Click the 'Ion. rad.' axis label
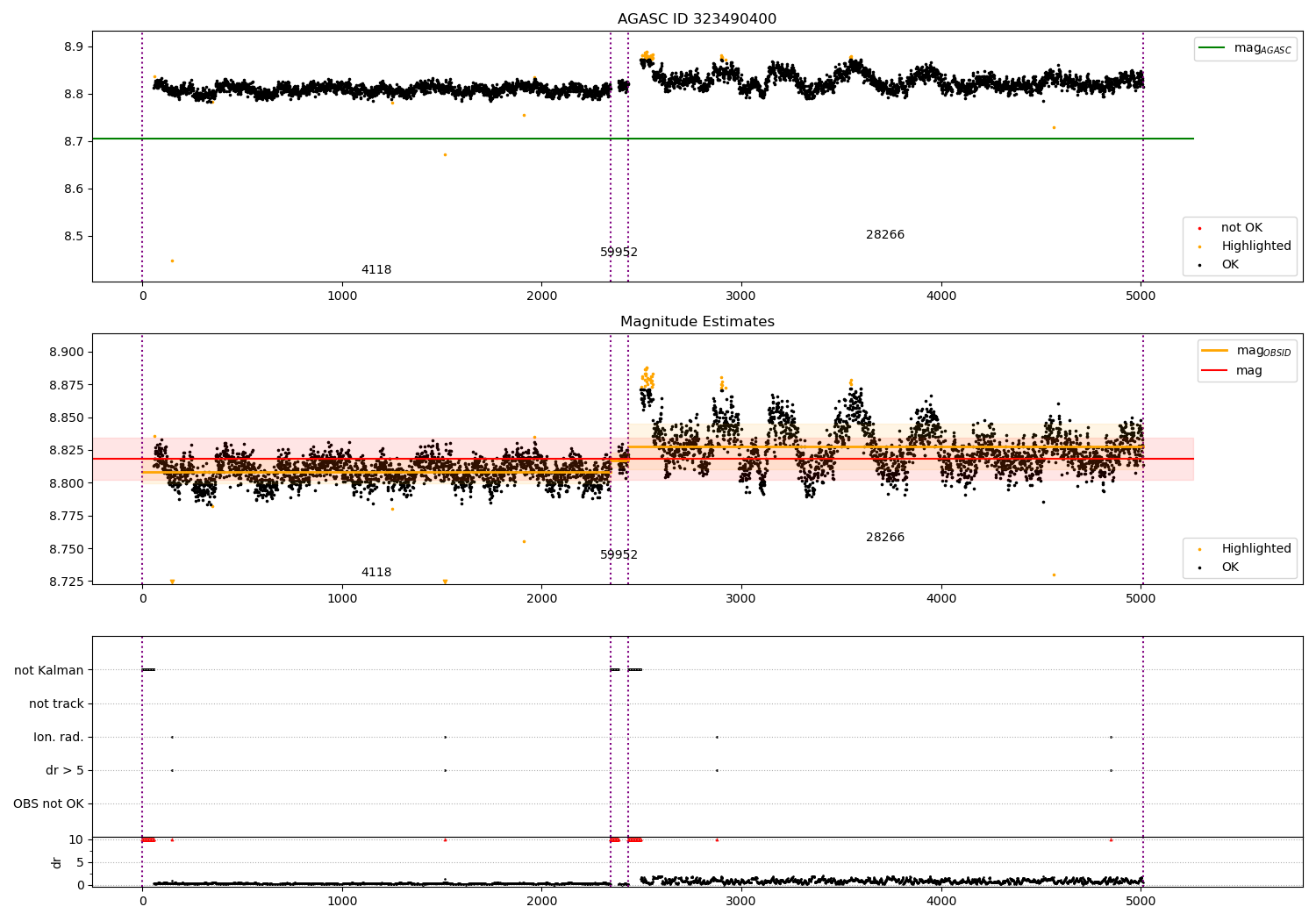 pos(59,737)
